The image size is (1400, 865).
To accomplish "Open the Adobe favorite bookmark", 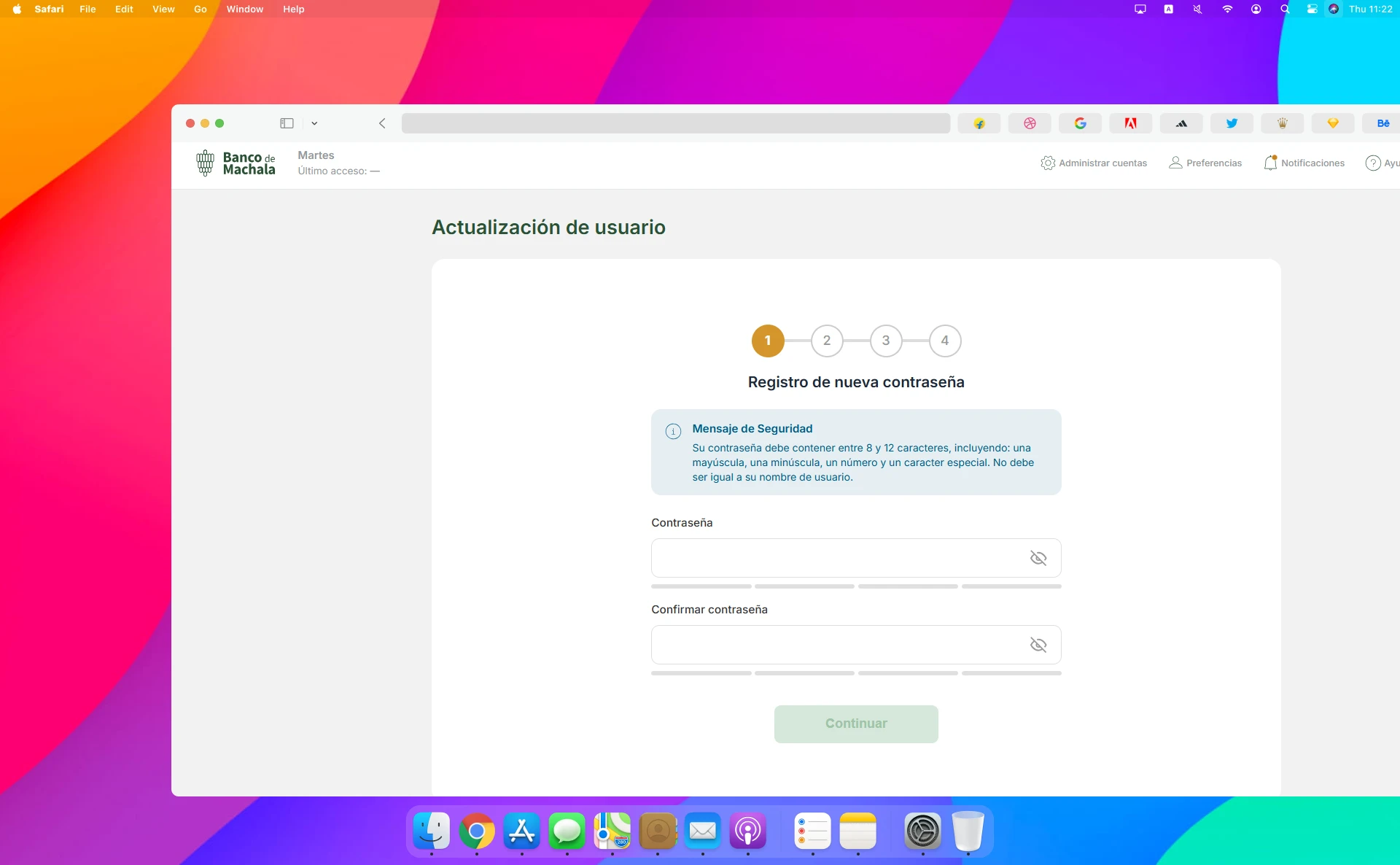I will [x=1130, y=123].
